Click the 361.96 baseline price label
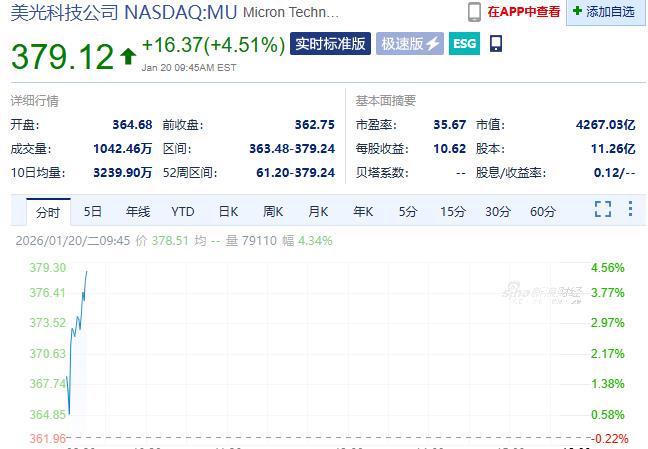This screenshot has width=648, height=449. coord(48,438)
